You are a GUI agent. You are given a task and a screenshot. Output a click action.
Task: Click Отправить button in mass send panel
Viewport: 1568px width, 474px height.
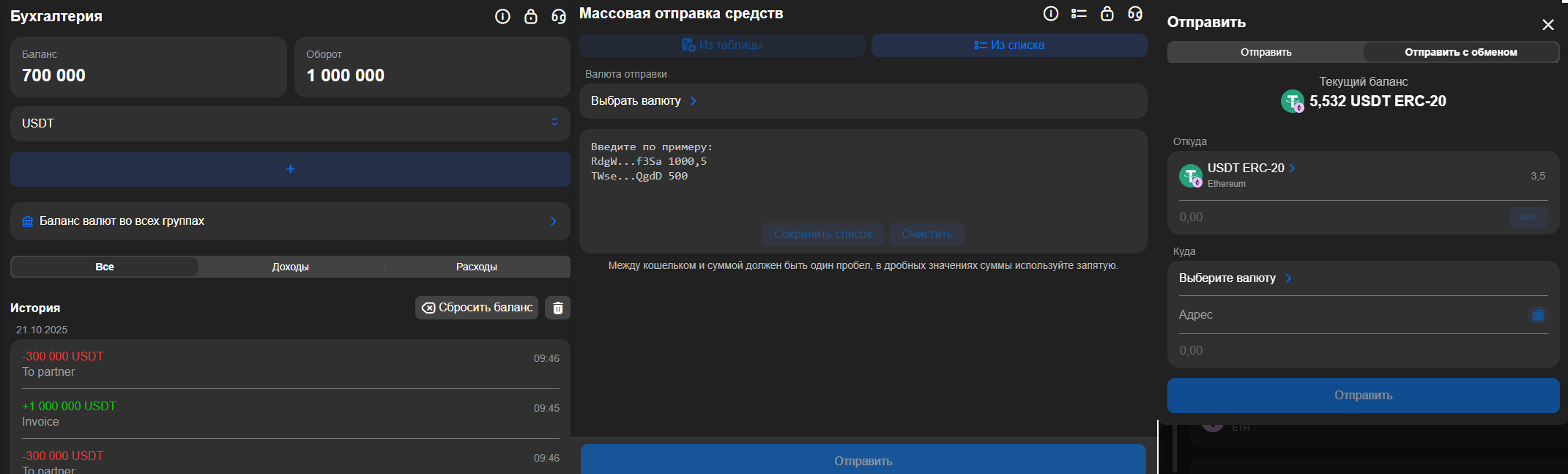(x=863, y=459)
